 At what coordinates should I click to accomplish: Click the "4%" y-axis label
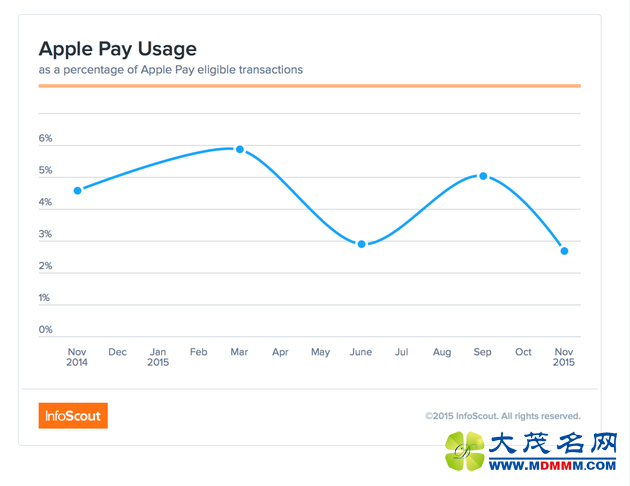click(x=45, y=202)
